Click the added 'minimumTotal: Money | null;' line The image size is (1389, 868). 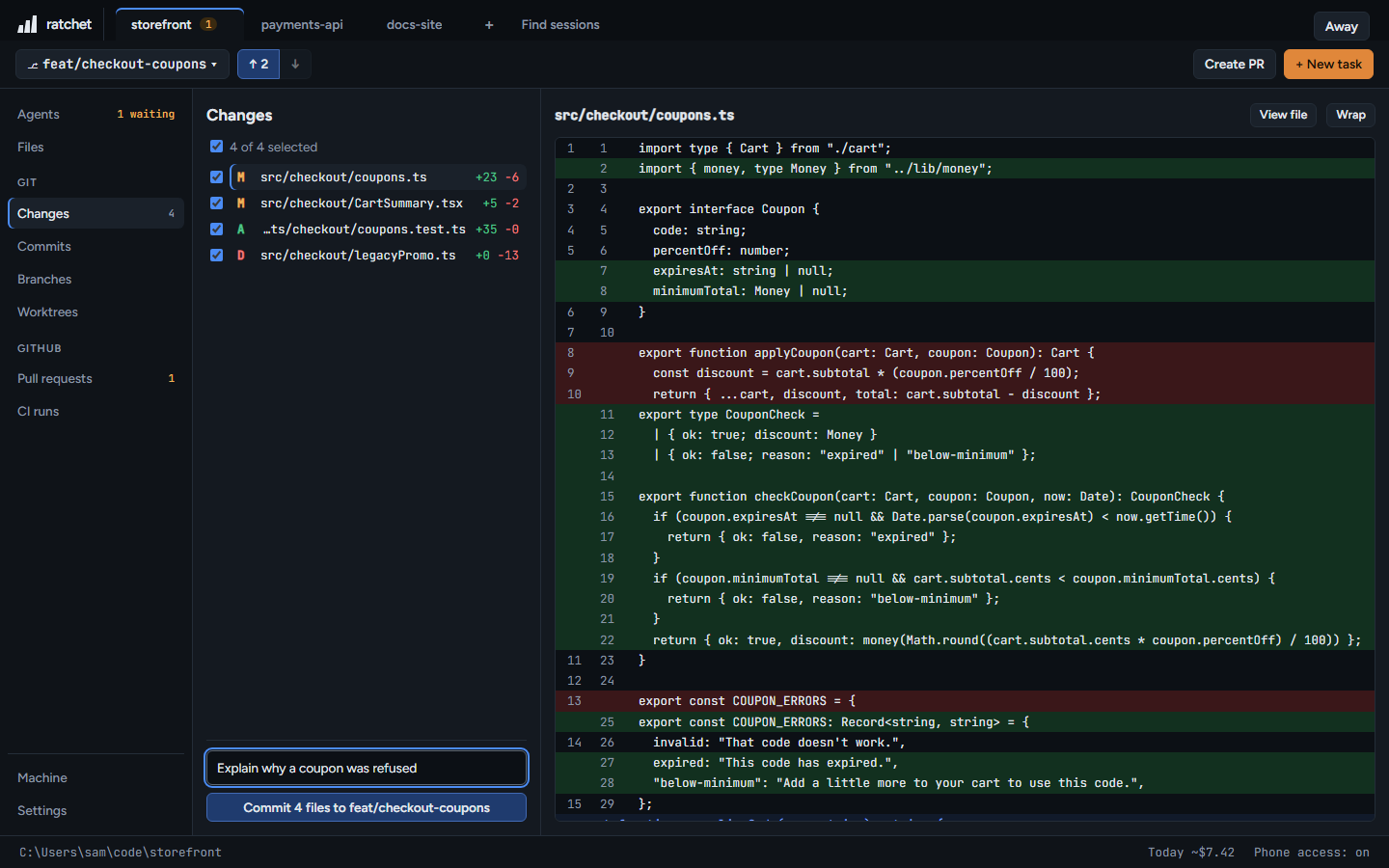tap(965, 291)
